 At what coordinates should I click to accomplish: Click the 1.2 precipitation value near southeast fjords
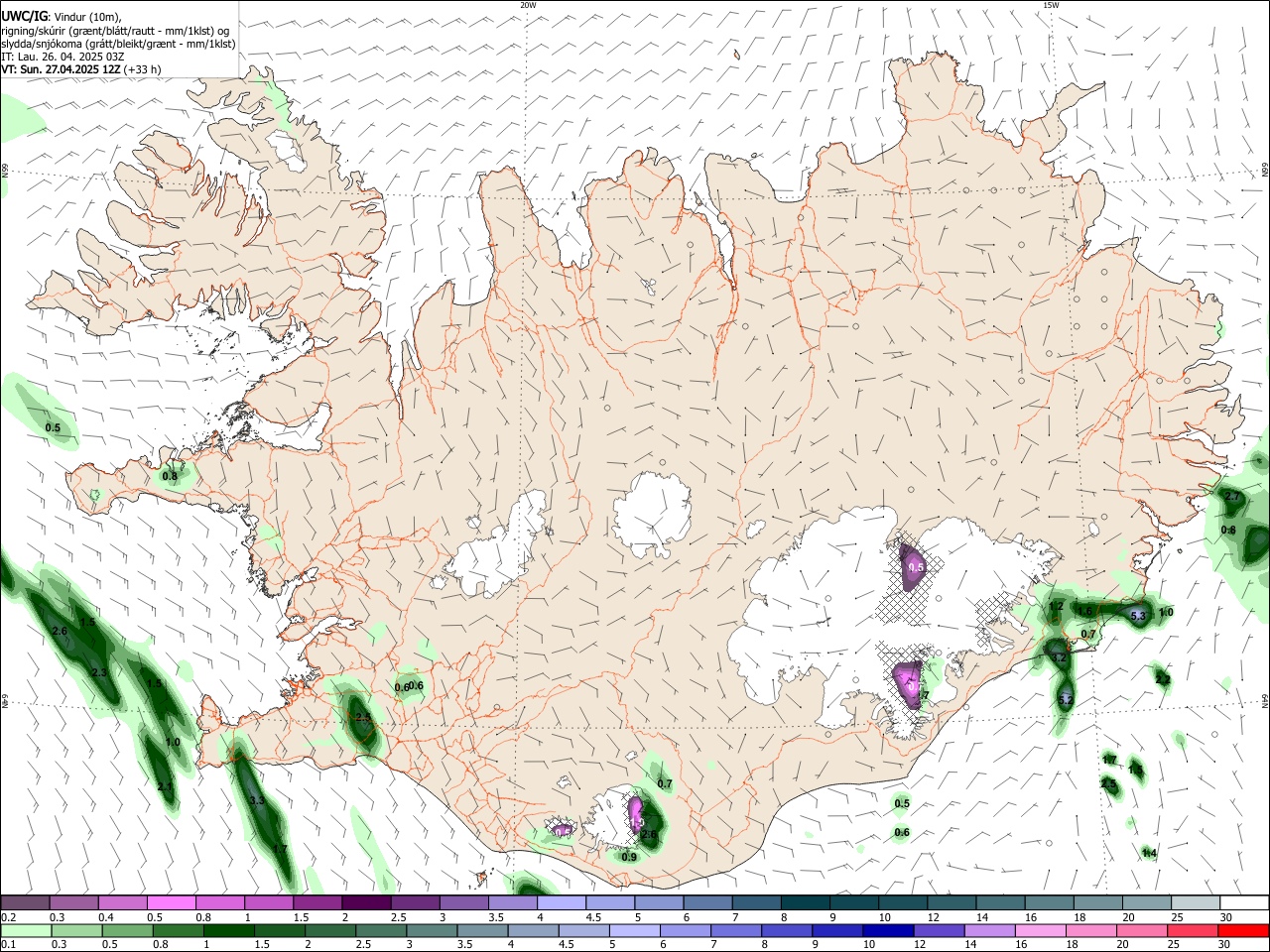1057,606
